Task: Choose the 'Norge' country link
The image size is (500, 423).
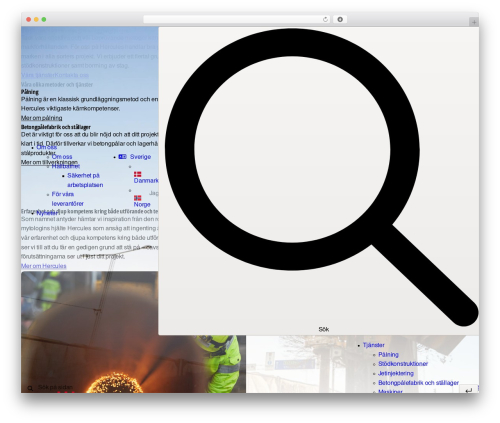Action: tap(142, 204)
